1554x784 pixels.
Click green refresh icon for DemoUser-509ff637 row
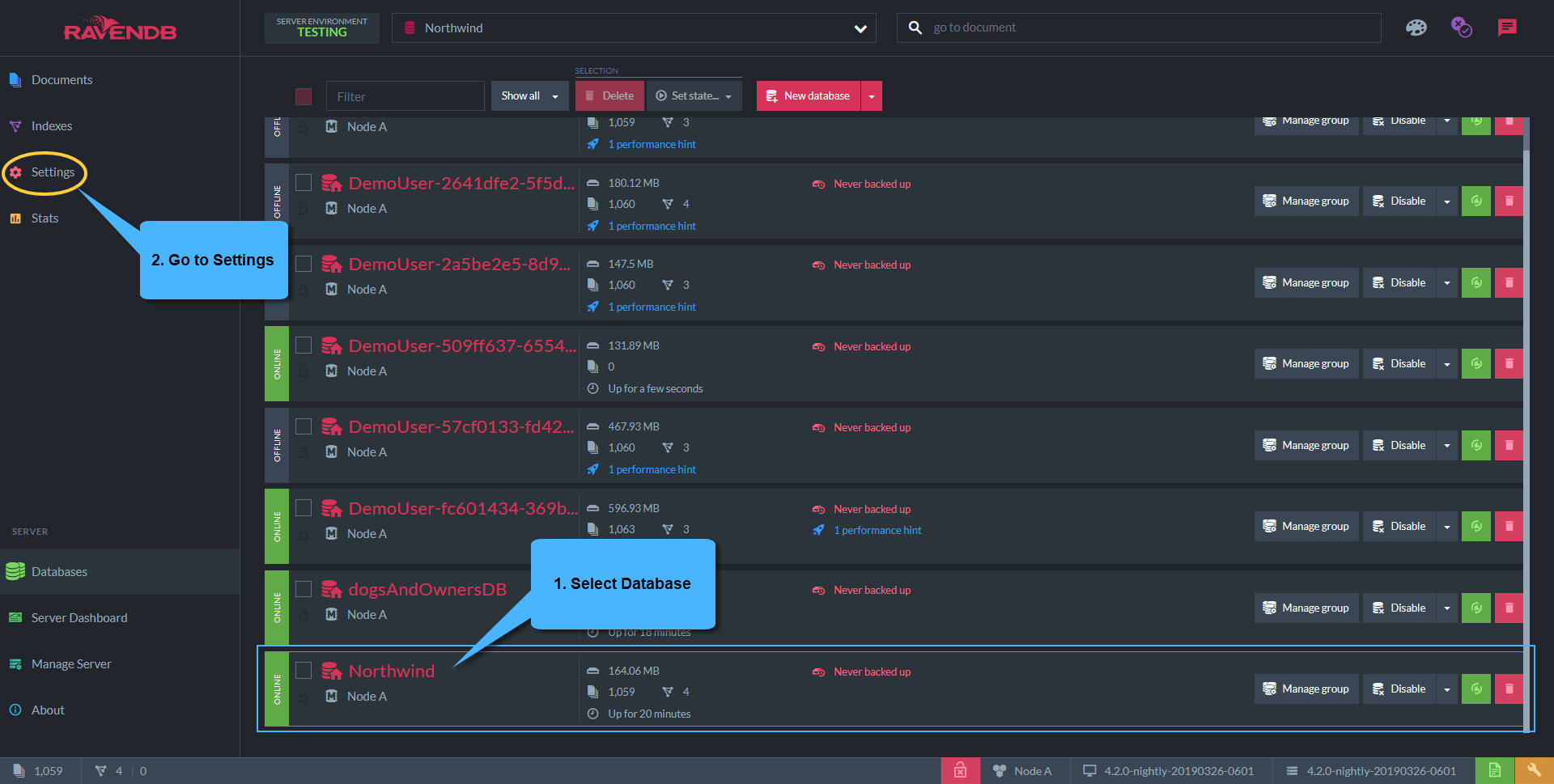(x=1476, y=363)
